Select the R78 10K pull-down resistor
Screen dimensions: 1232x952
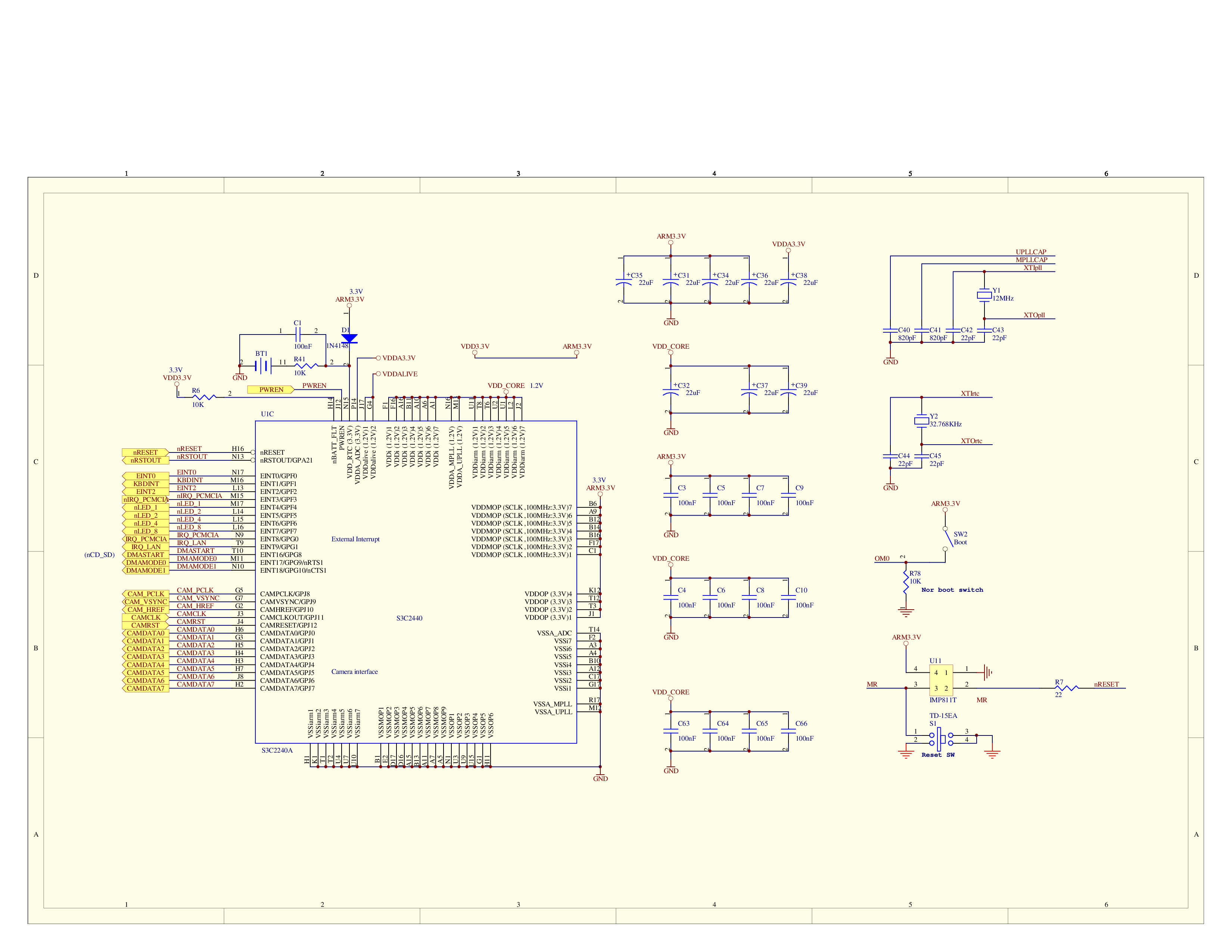906,582
